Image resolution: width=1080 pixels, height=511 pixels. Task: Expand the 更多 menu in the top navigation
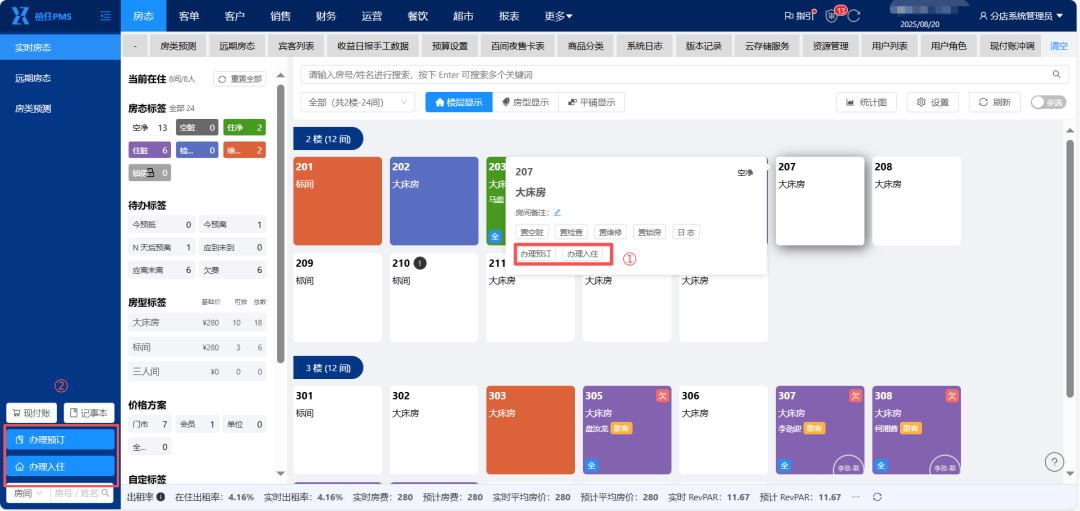pos(558,16)
